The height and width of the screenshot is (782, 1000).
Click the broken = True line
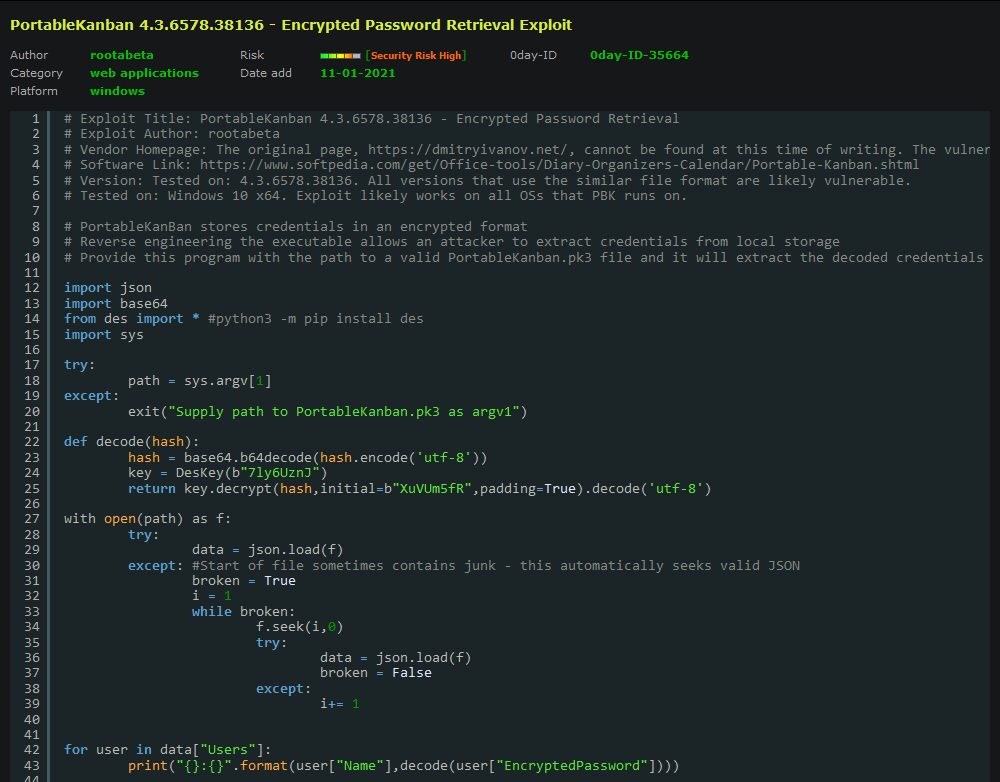tap(244, 580)
